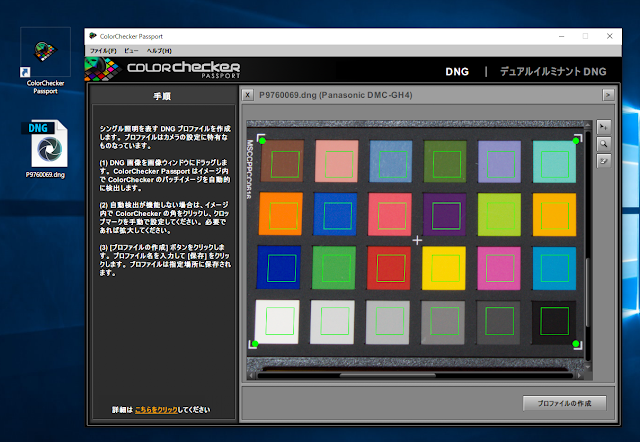Click the top-right green crop mark handle
Viewport: 640px width, 442px height.
pyautogui.click(x=576, y=140)
